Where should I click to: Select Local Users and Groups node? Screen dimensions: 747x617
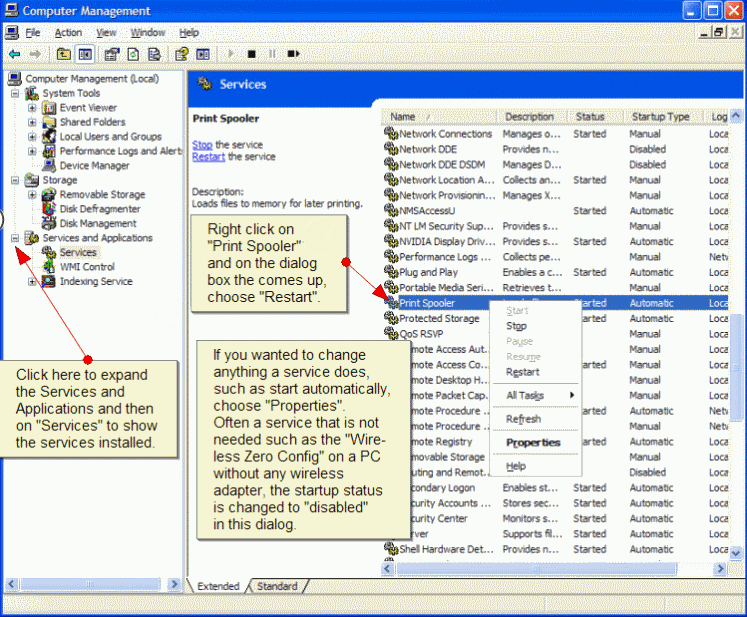tap(111, 137)
